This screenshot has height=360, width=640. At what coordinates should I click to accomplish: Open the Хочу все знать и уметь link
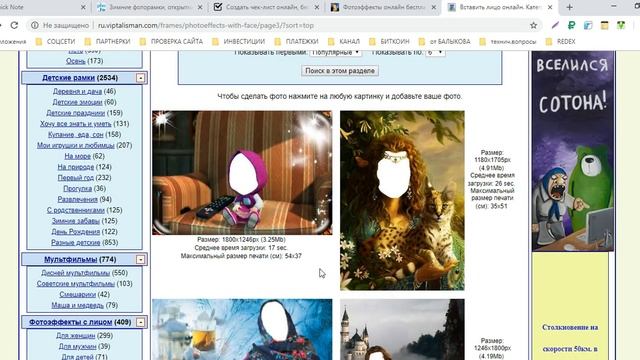[76, 123]
